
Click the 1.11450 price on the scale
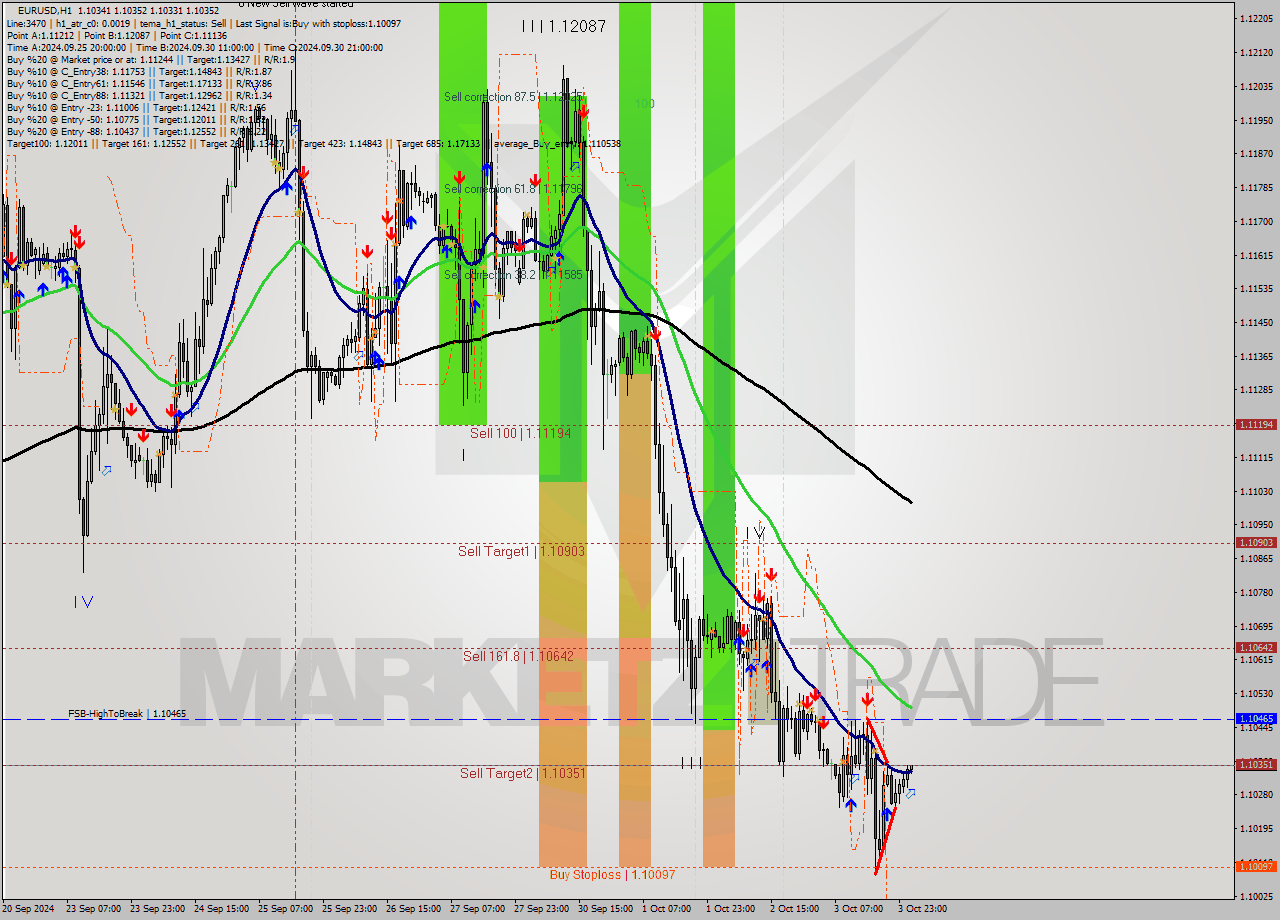[x=1256, y=322]
